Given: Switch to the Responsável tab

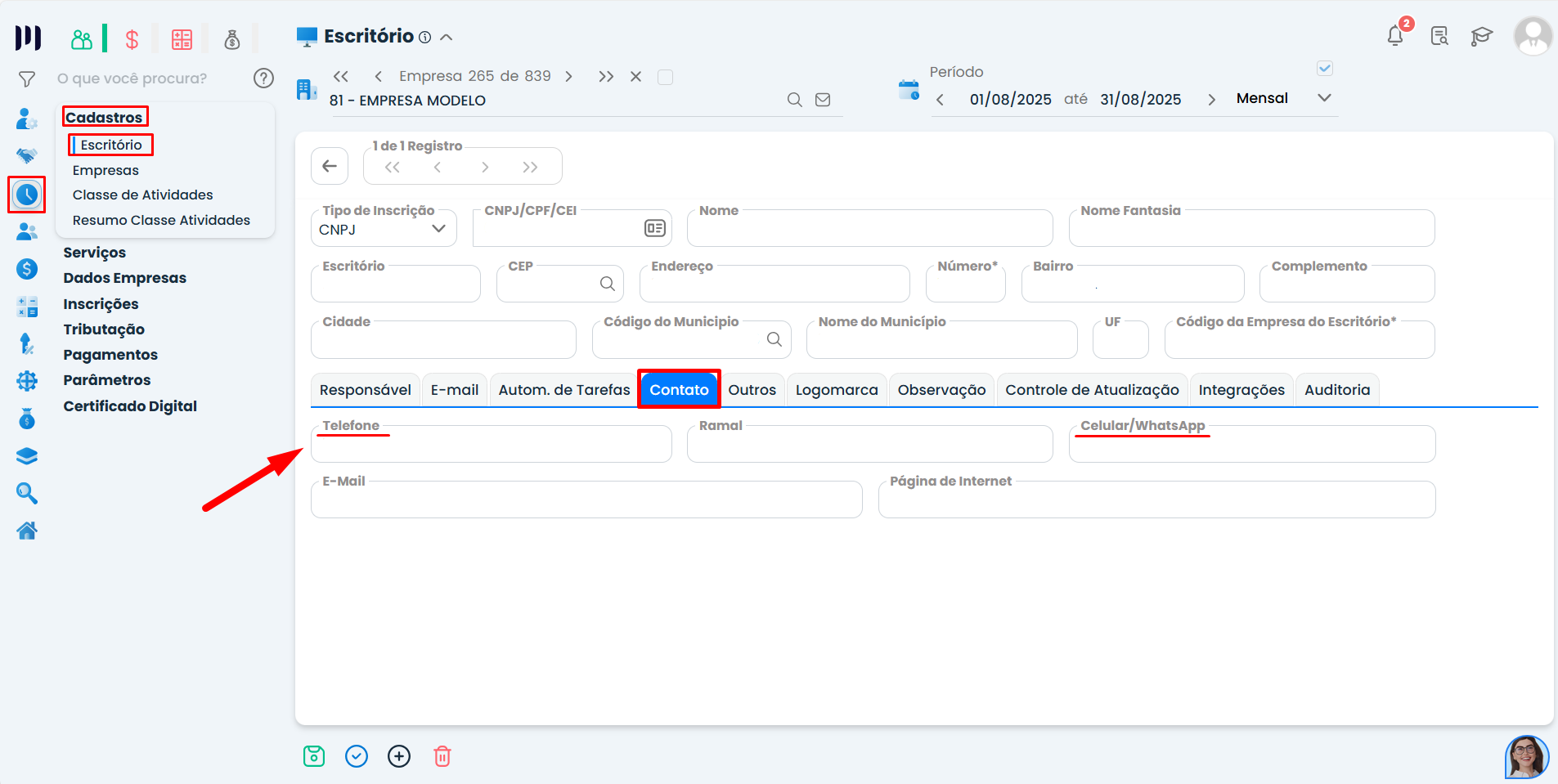Looking at the screenshot, I should (x=365, y=390).
